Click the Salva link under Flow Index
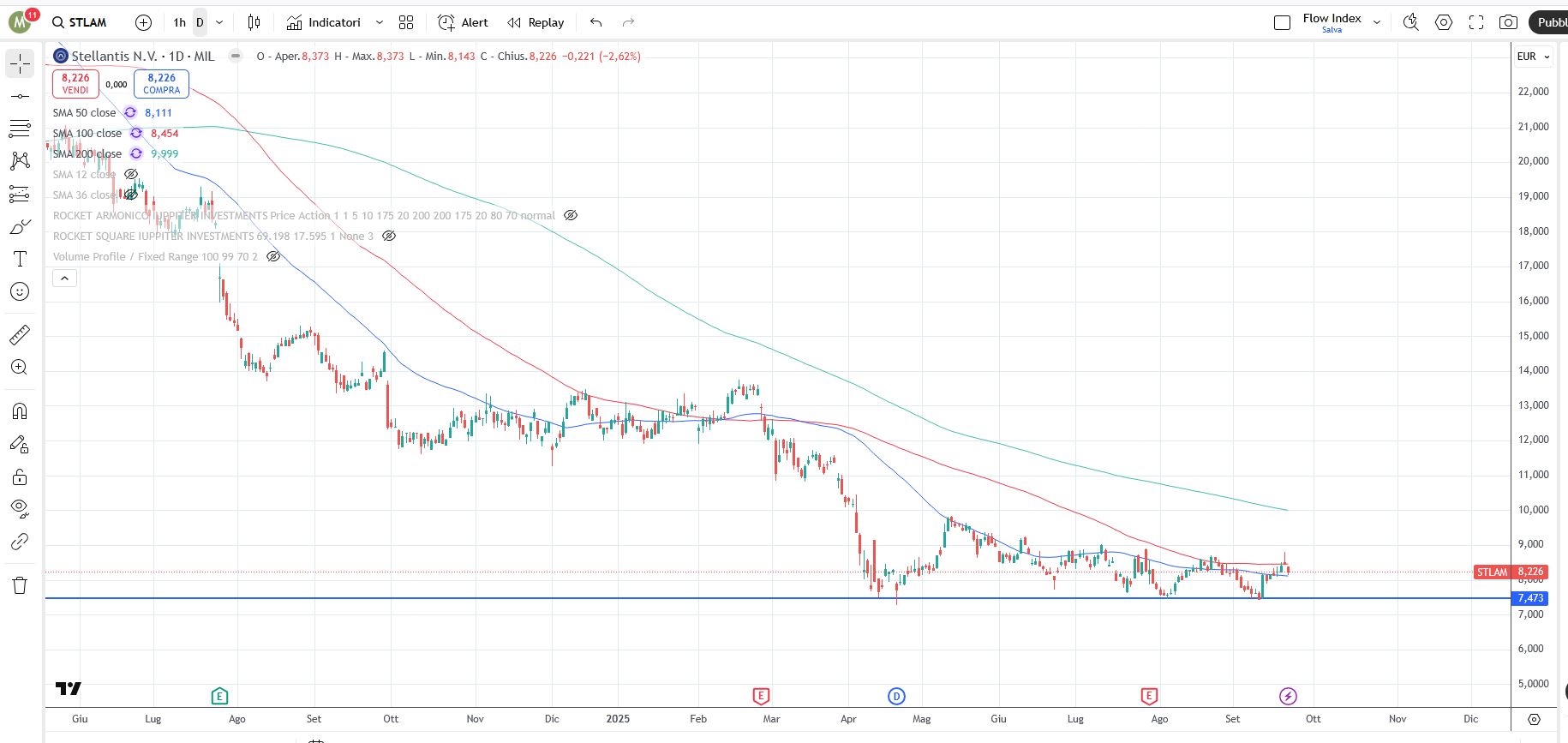This screenshot has width=1568, height=743. coord(1332,30)
